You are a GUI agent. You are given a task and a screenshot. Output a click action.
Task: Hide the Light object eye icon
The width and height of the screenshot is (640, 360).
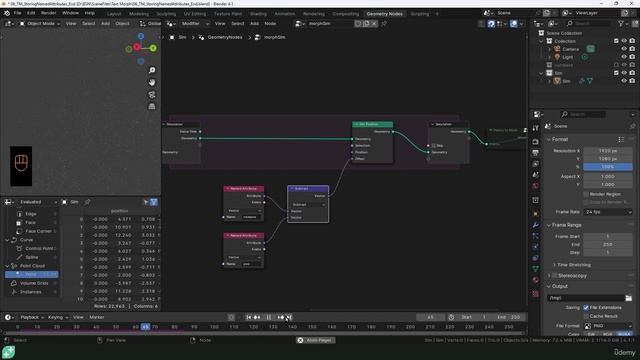click(x=624, y=57)
